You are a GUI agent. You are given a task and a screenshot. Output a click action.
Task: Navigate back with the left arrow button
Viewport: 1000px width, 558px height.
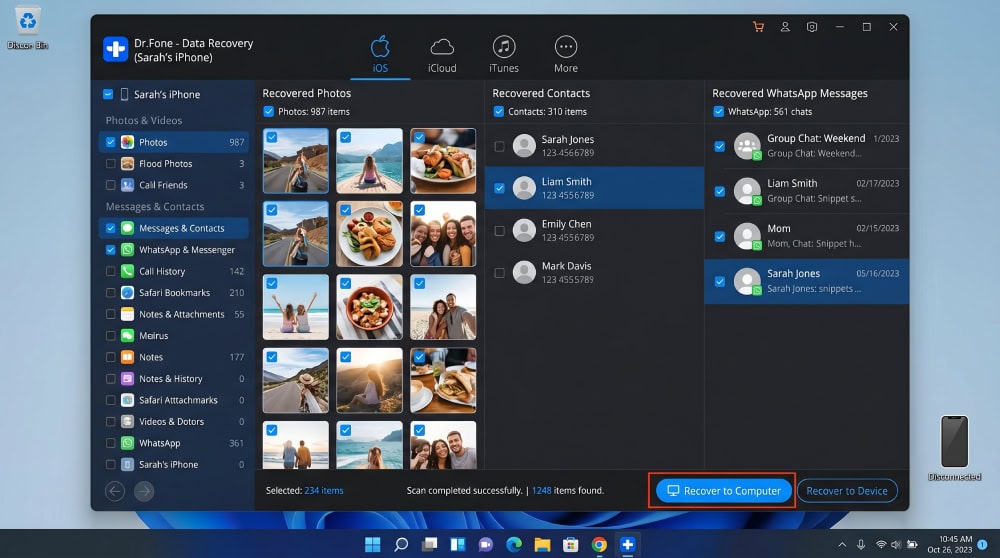click(x=115, y=491)
